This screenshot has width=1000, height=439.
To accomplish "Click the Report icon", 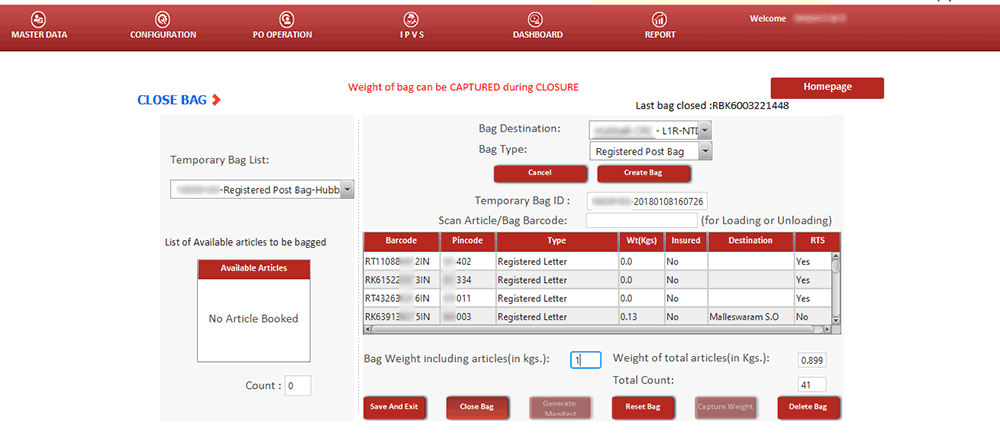I will 659,19.
